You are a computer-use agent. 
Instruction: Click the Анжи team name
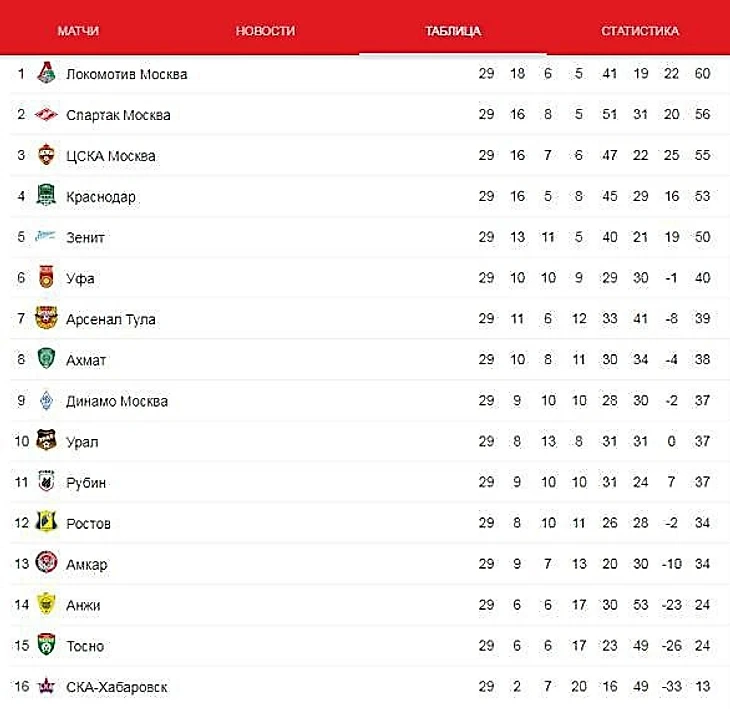click(83, 606)
